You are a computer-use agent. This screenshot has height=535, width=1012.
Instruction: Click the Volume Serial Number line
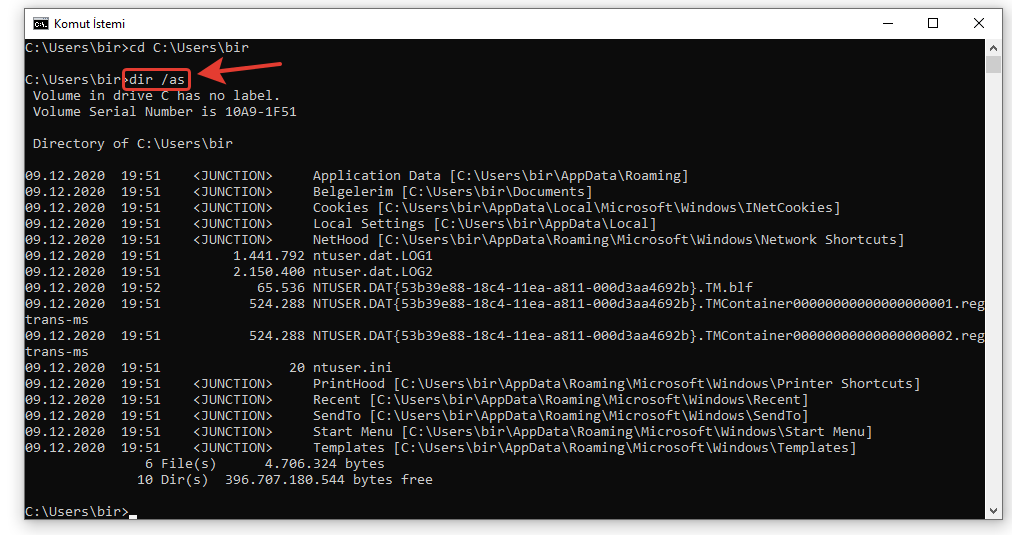164,112
